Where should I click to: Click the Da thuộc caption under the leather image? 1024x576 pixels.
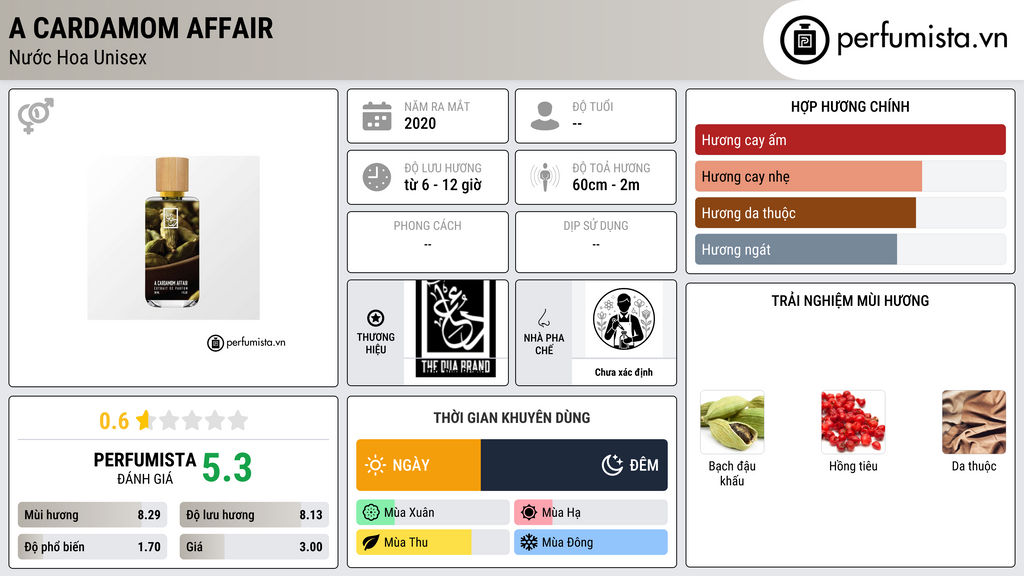pos(974,466)
